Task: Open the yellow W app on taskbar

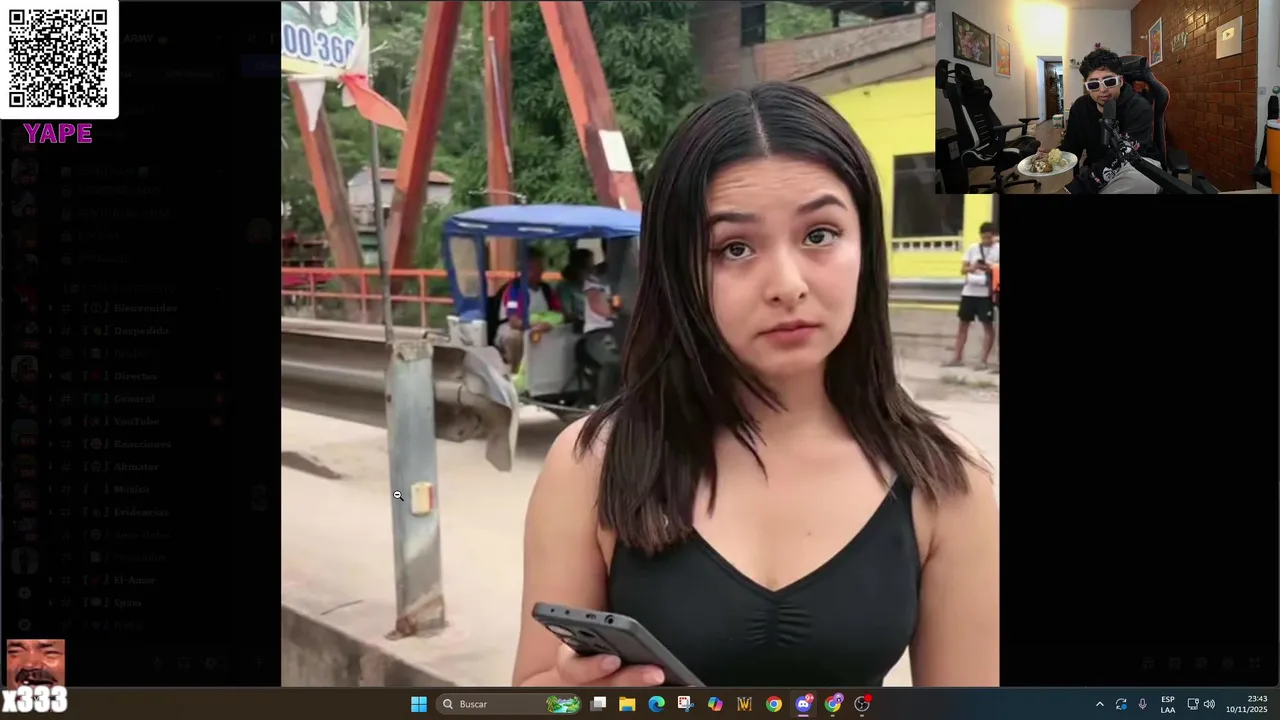Action: pyautogui.click(x=744, y=704)
